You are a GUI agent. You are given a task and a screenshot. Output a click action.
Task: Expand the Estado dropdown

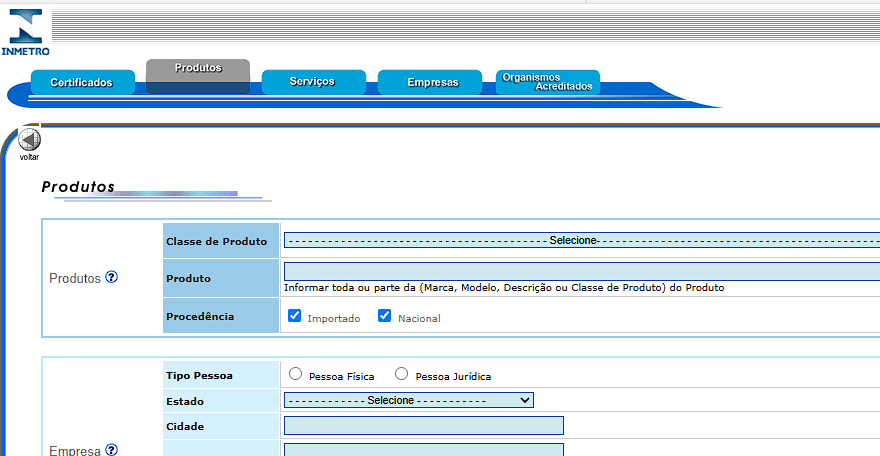[x=409, y=400]
